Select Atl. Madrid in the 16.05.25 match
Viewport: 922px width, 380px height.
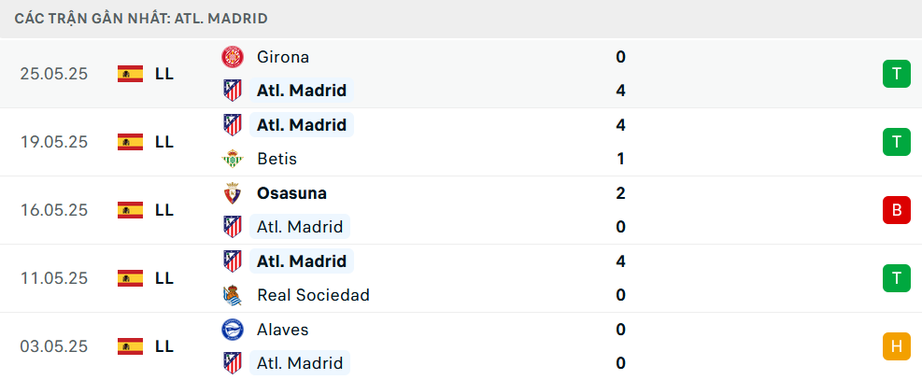tap(300, 226)
